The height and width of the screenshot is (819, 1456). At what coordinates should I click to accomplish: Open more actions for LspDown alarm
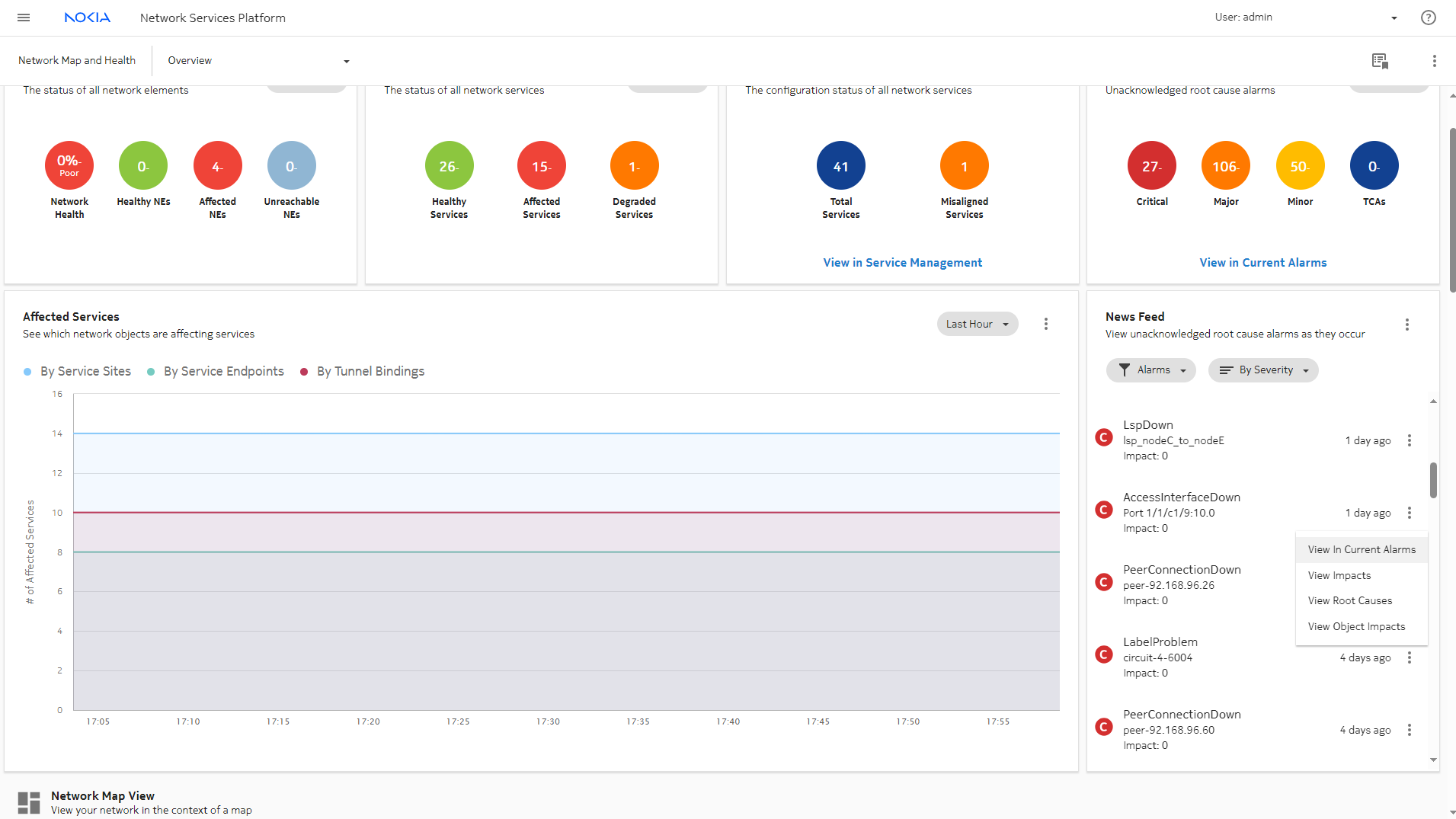(1410, 440)
